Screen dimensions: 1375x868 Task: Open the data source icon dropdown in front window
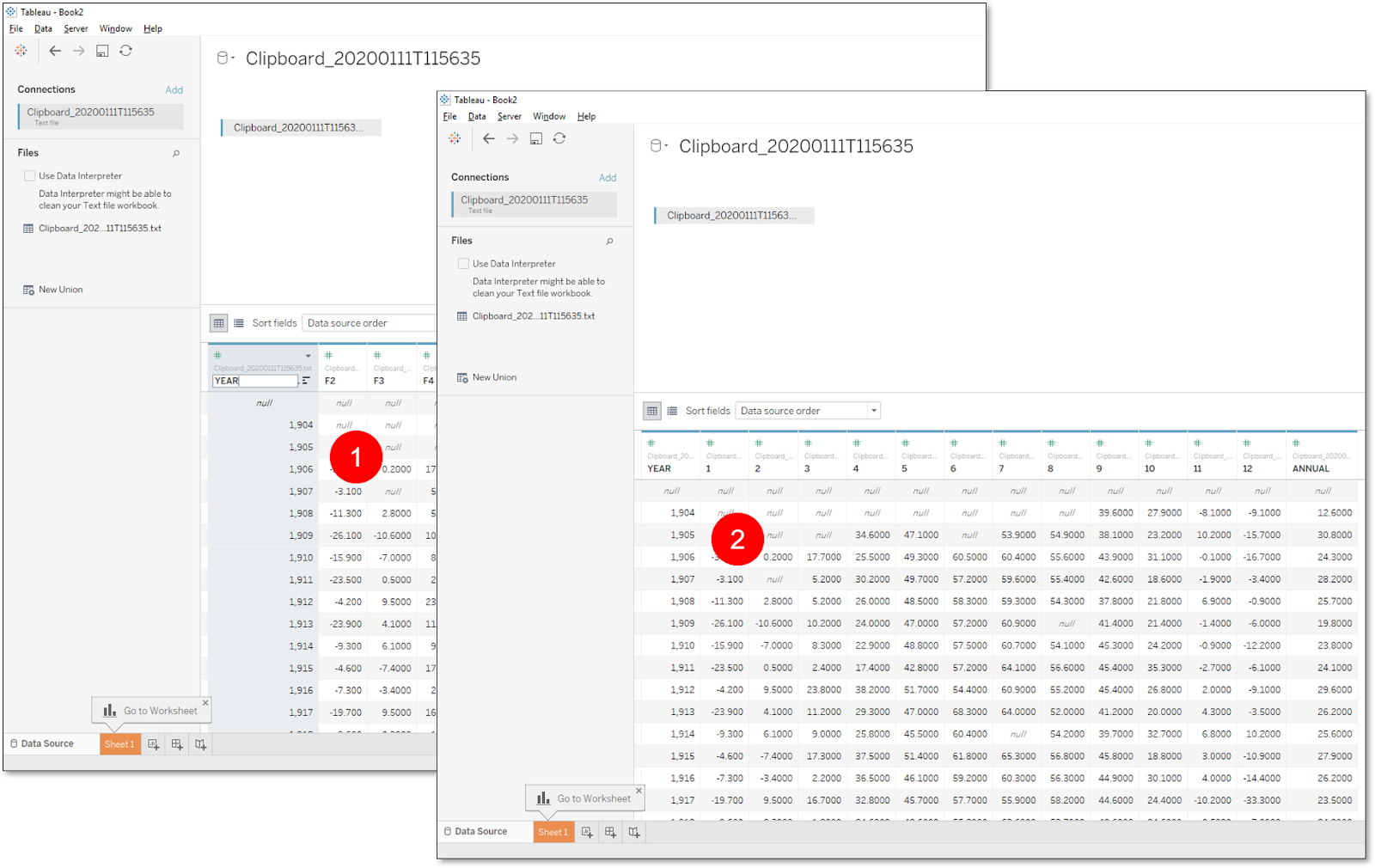click(x=658, y=146)
